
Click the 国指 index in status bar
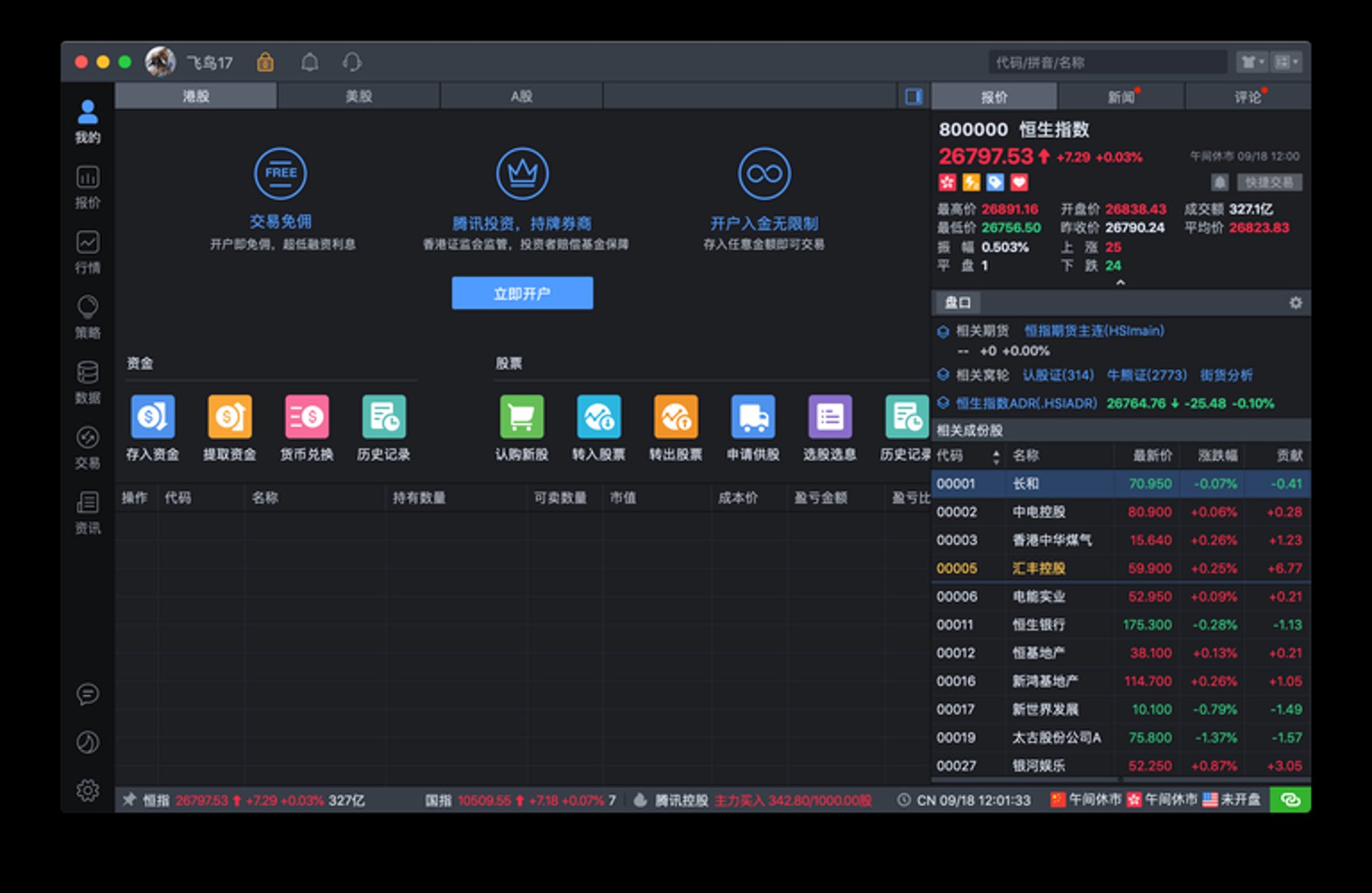(x=438, y=800)
